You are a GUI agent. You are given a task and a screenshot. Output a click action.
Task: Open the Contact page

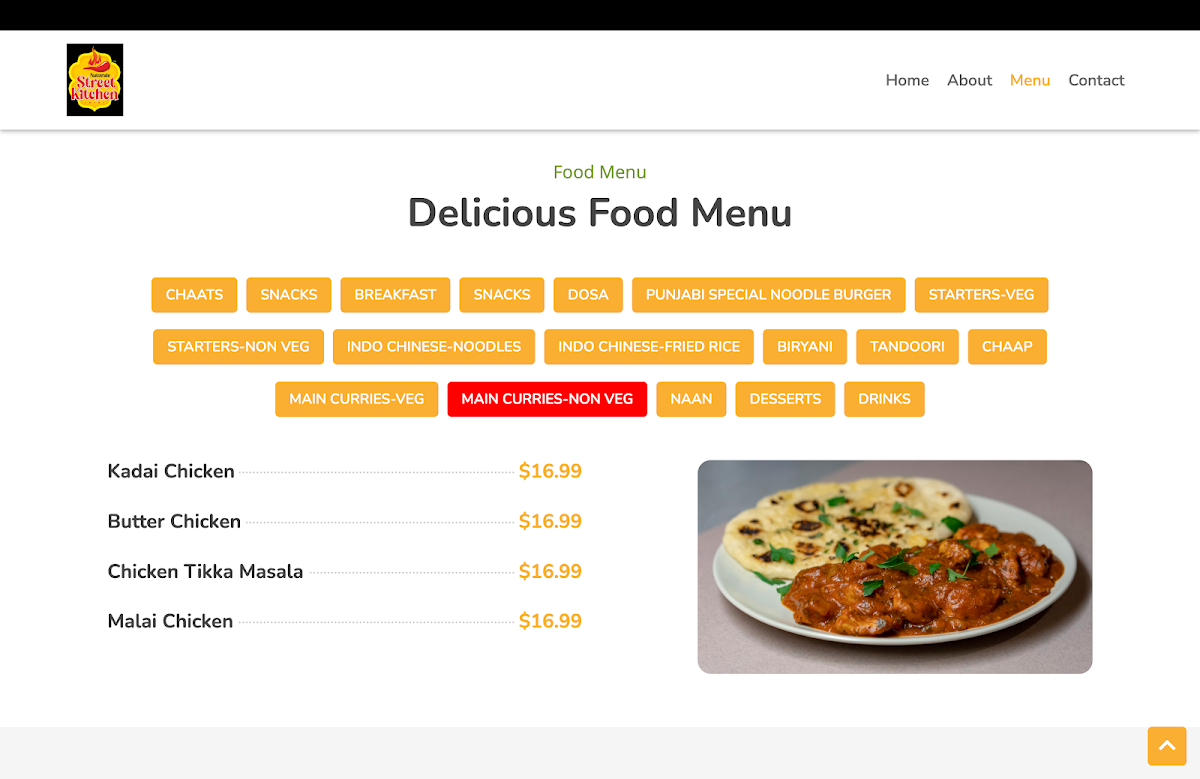point(1096,80)
